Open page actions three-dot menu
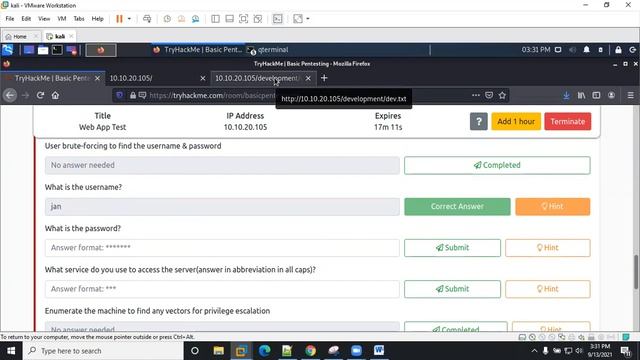 tap(476, 95)
